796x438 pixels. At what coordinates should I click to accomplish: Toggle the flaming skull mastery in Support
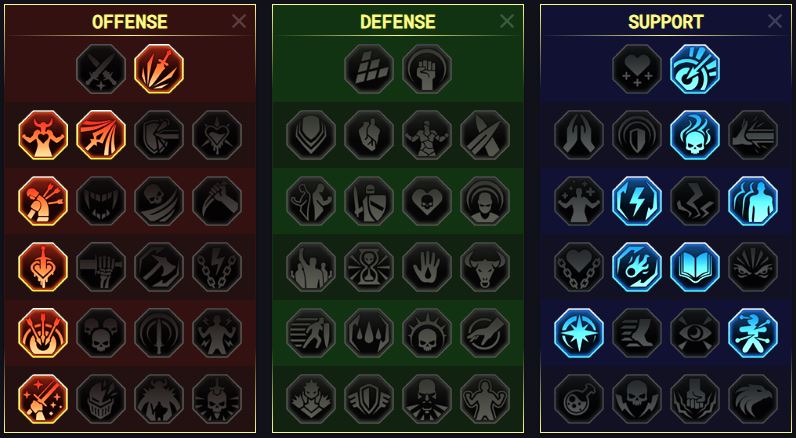click(x=695, y=135)
